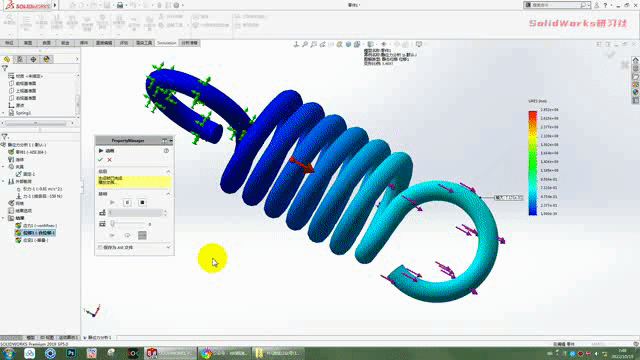Select the von Mises stress result plot
Screen dimensions: 640x360
coord(36,225)
